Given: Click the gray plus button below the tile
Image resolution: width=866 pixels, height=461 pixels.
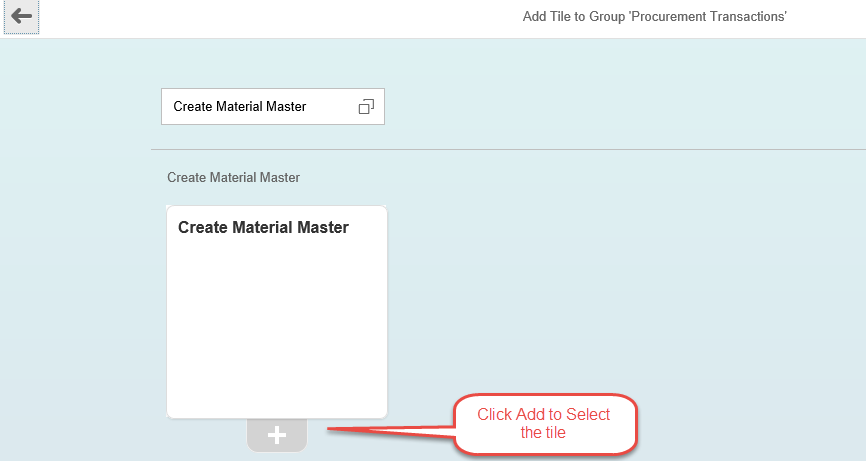Looking at the screenshot, I should pos(277,435).
